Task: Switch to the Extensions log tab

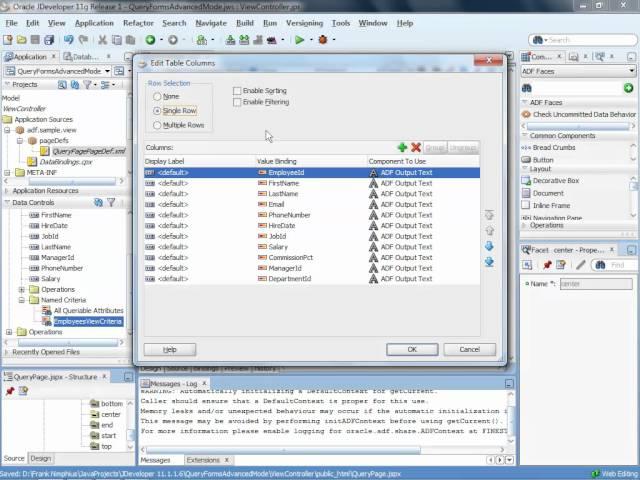Action: point(203,460)
